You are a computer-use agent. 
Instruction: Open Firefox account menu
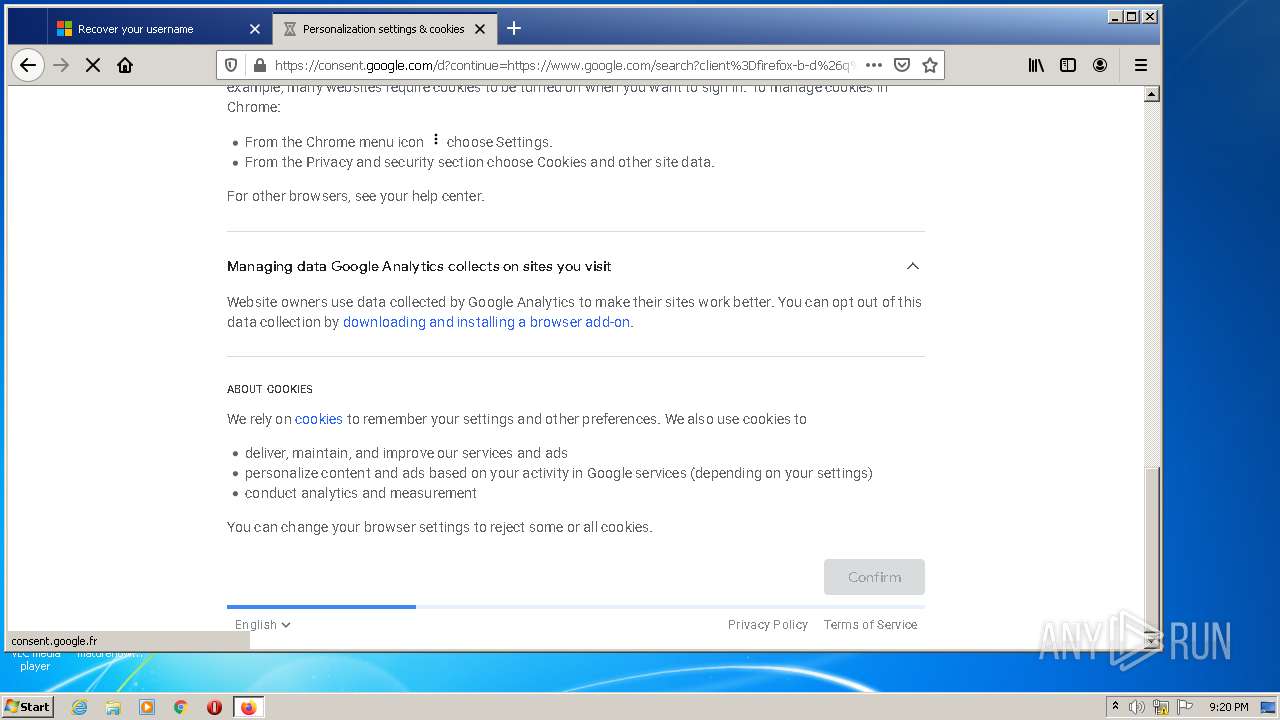tap(1100, 65)
